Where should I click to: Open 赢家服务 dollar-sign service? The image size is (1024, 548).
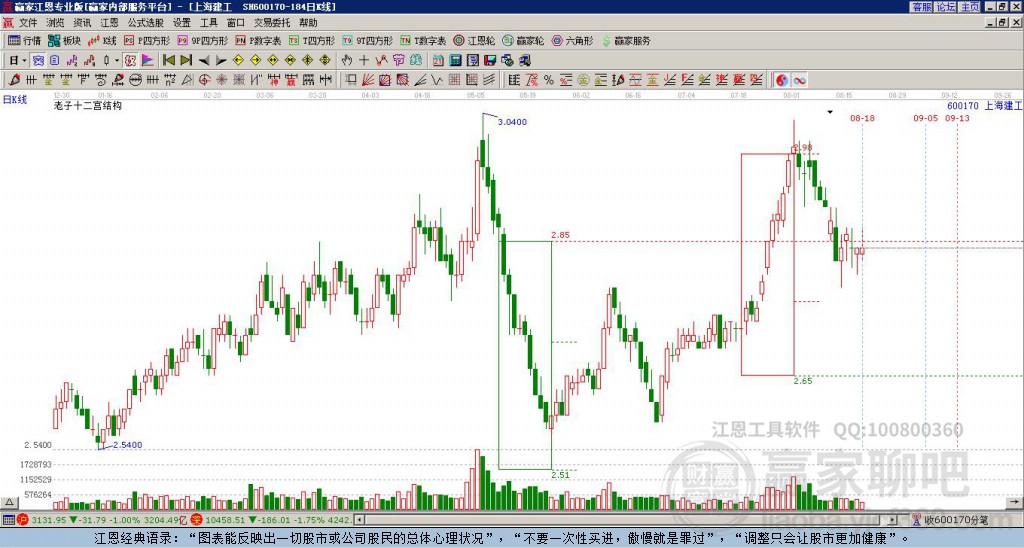coord(626,40)
